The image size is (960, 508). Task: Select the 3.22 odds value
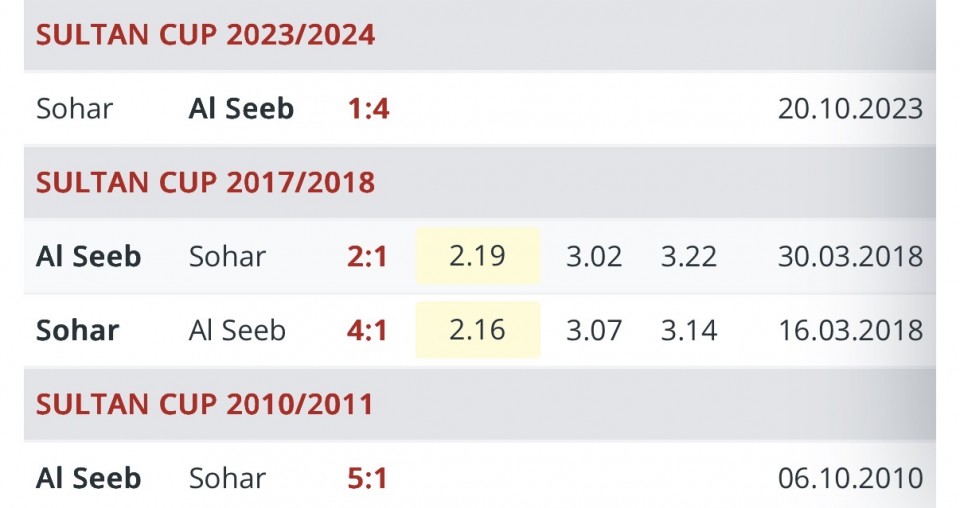(688, 256)
